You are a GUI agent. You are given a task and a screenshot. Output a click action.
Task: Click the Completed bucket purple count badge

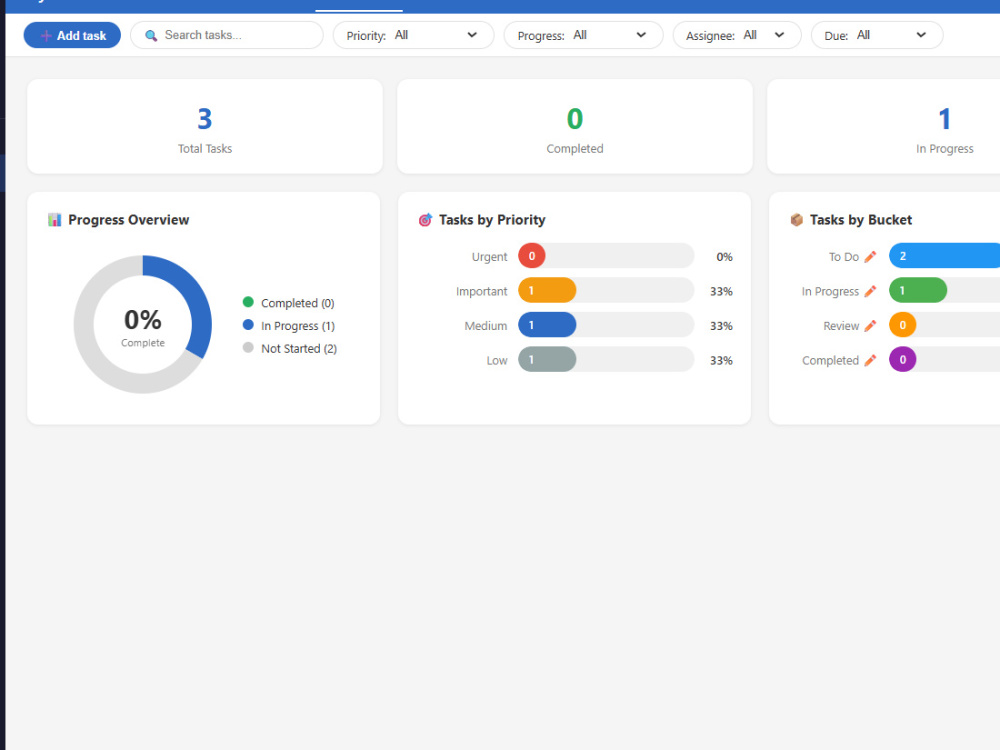click(x=902, y=359)
